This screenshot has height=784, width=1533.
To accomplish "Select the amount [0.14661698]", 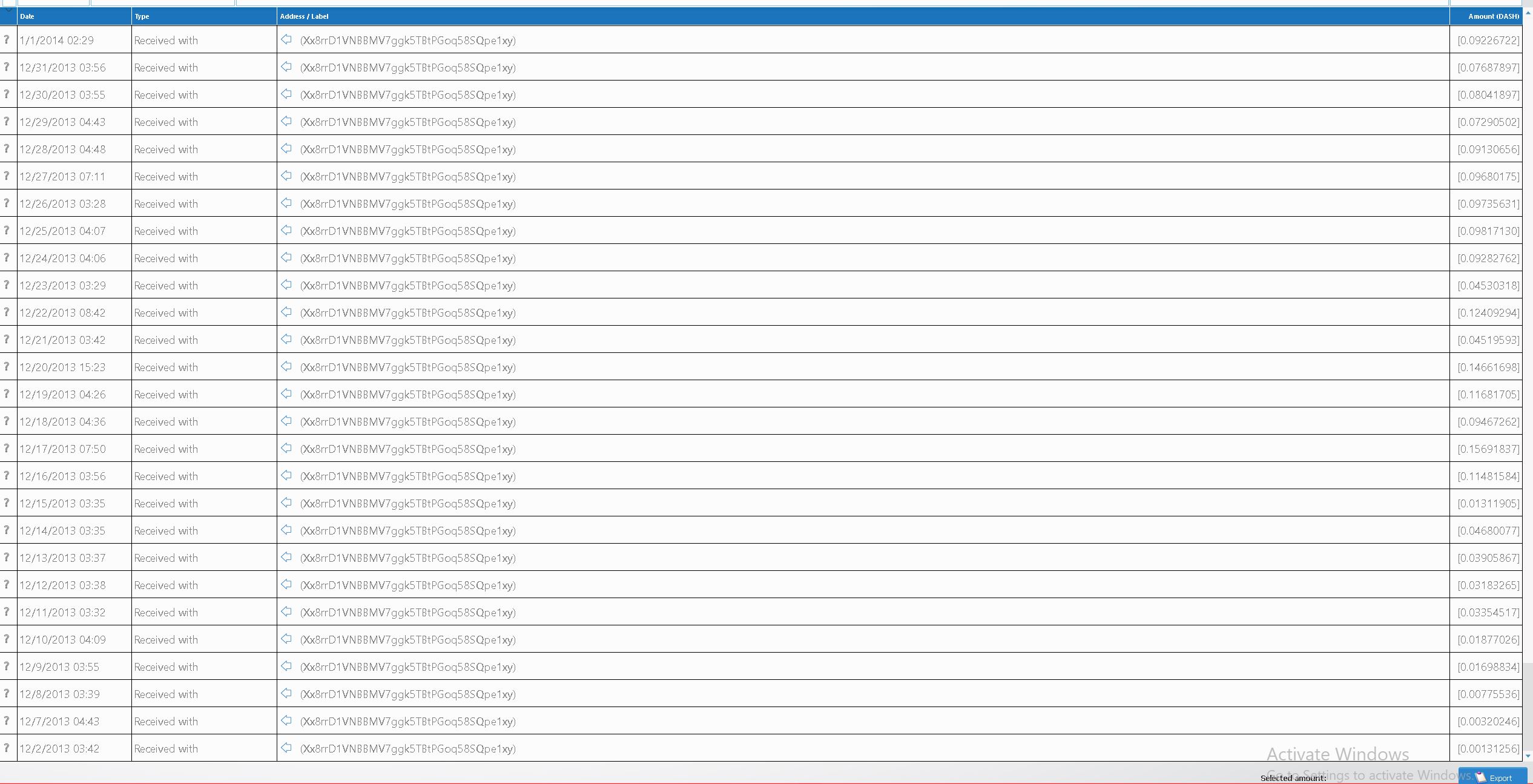I will [1488, 367].
